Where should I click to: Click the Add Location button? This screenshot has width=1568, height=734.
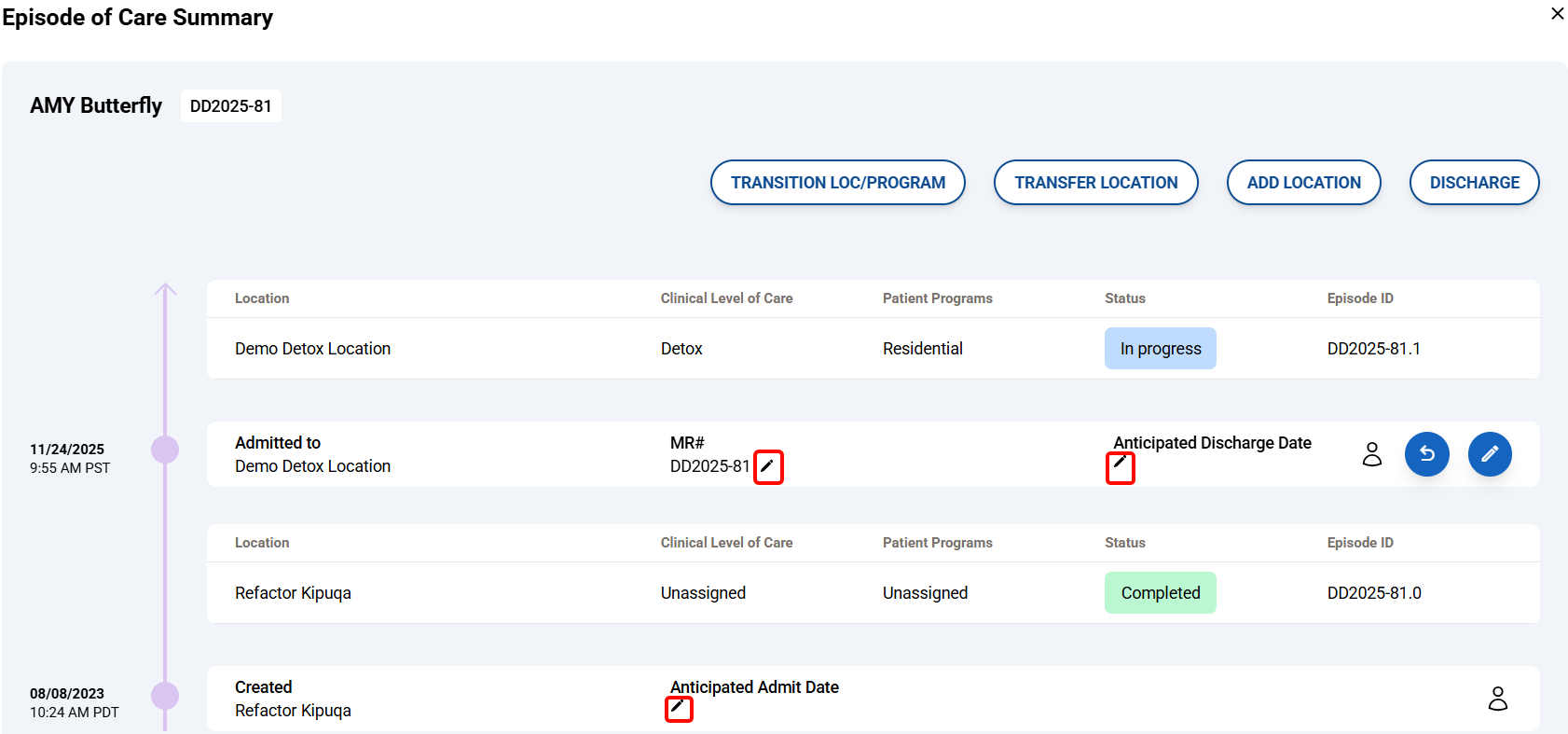[x=1303, y=183]
